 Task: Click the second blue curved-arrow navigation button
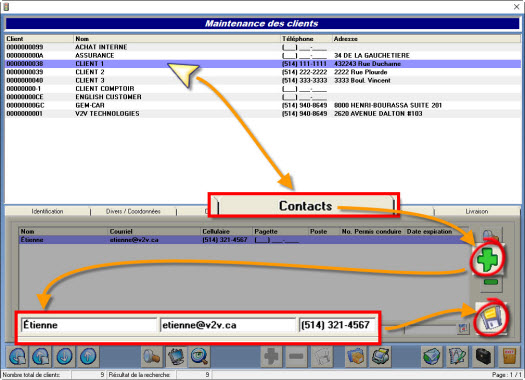pyautogui.click(x=41, y=356)
